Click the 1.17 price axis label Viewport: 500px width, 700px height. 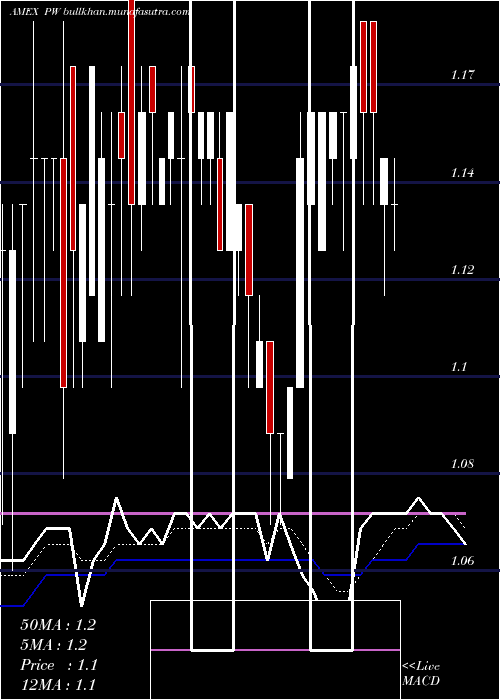462,75
